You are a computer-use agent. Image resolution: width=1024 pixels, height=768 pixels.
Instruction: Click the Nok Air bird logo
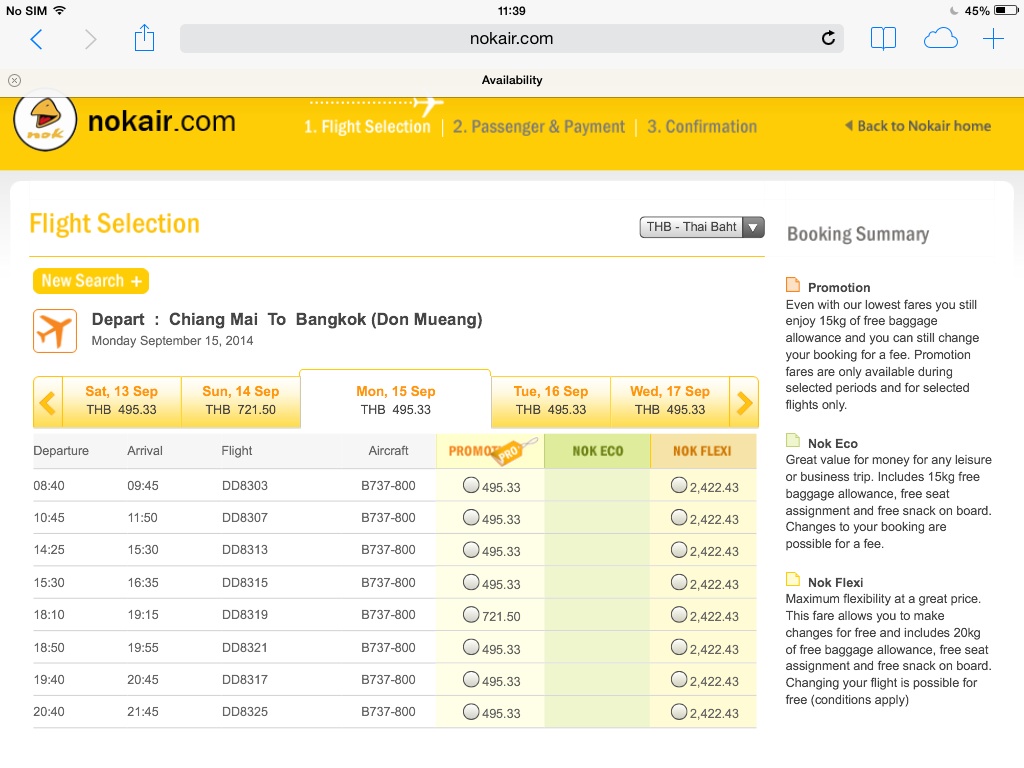coord(45,121)
